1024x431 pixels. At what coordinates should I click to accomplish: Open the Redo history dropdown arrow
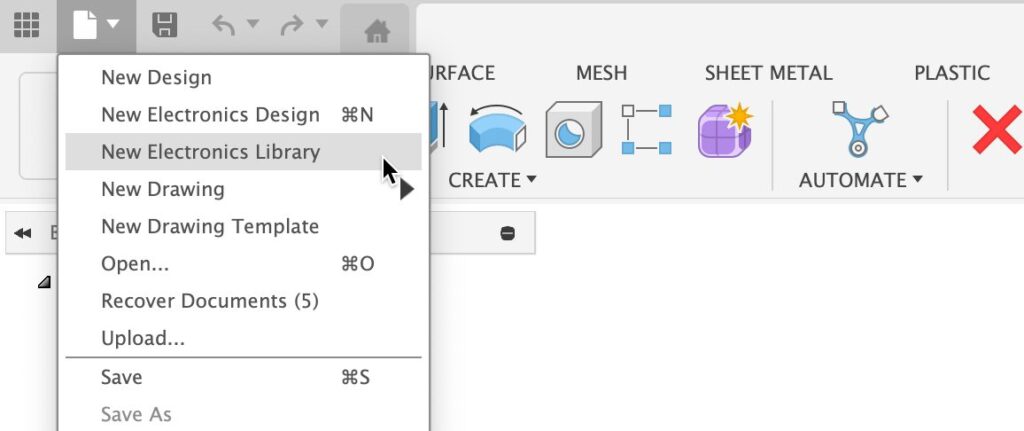click(x=320, y=24)
